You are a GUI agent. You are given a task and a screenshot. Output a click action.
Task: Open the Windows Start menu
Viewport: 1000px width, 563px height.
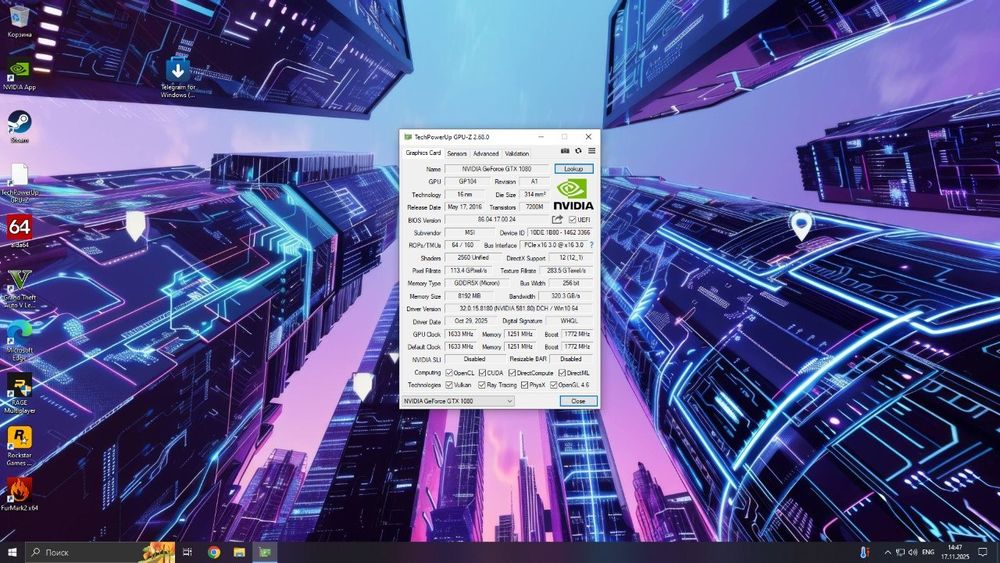tap(12, 552)
